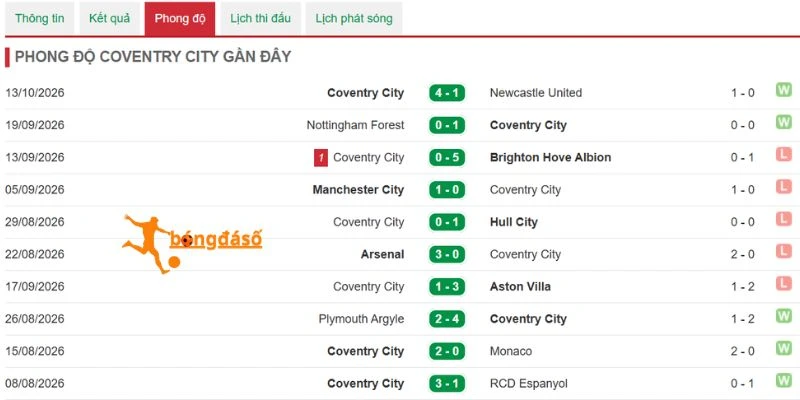Select the Lịch thi đấu tab
Viewport: 800px width, 400px height.
[260, 19]
